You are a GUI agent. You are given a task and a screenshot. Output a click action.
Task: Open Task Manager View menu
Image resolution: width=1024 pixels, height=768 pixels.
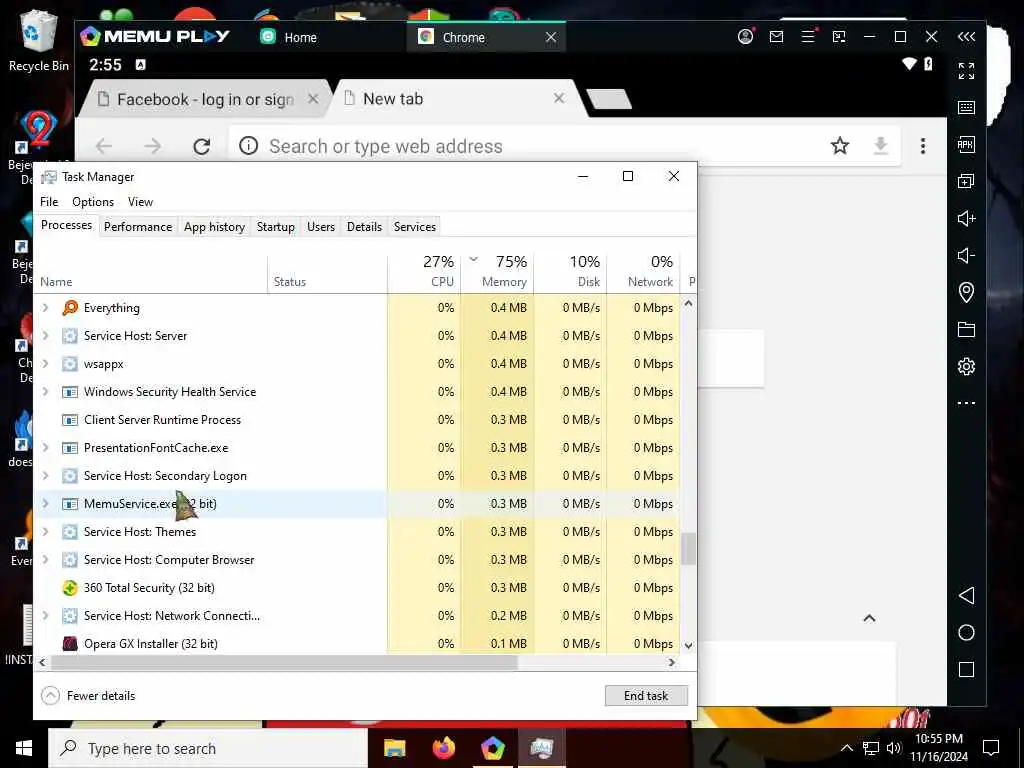(140, 202)
